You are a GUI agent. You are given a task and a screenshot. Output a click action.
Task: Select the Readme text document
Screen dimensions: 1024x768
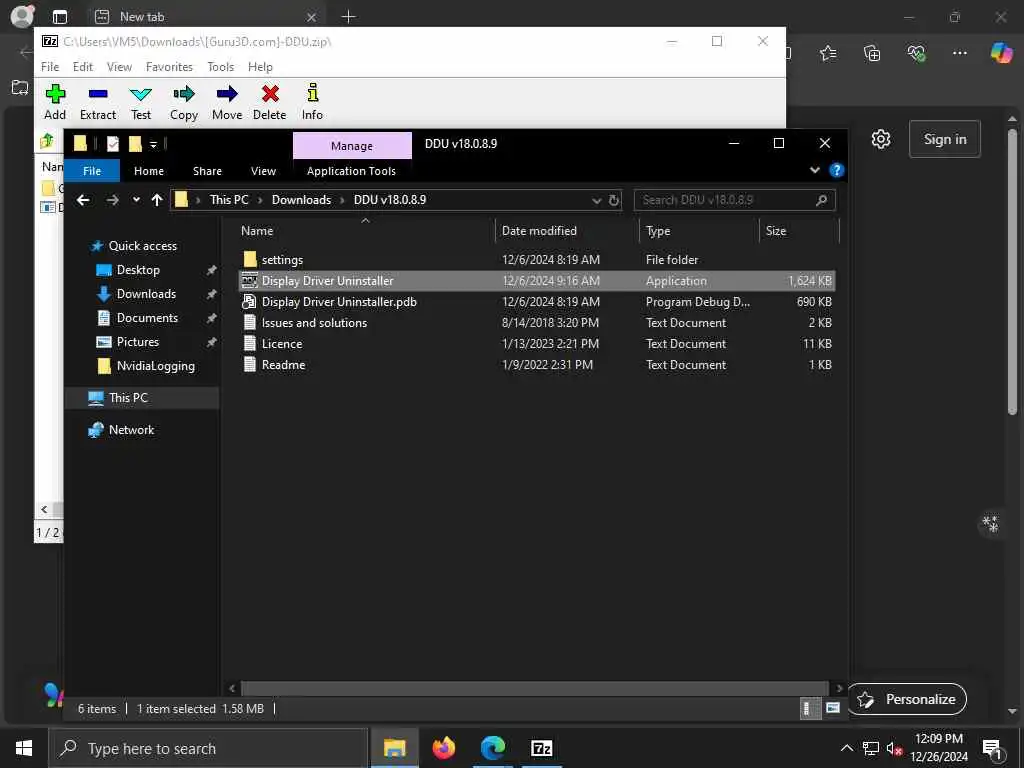pyautogui.click(x=283, y=364)
